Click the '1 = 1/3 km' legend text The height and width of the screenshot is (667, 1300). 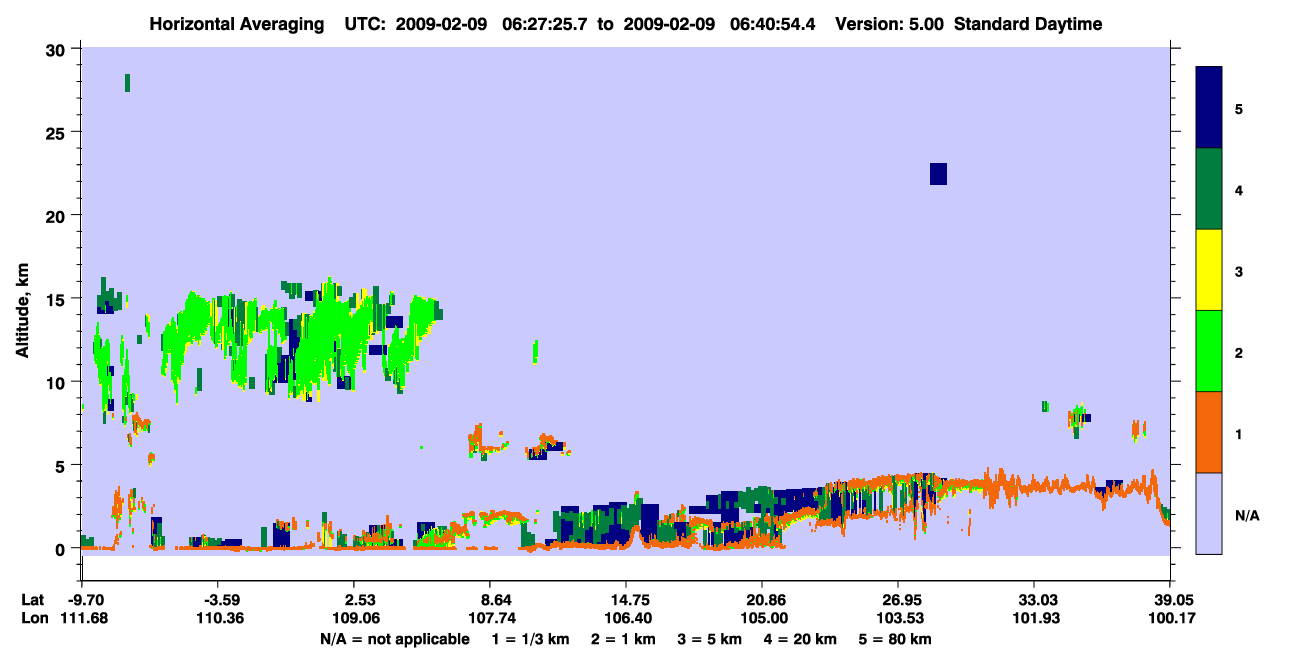coord(530,638)
